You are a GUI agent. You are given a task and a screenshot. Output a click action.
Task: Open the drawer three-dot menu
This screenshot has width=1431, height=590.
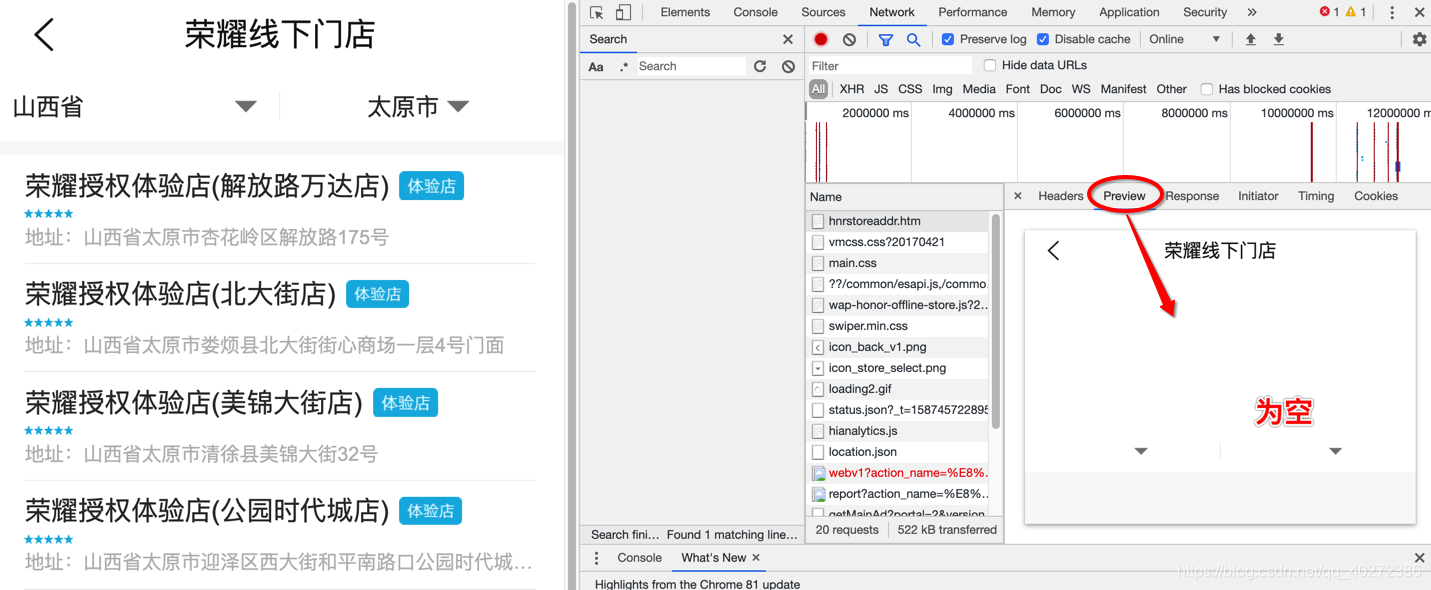tap(597, 558)
